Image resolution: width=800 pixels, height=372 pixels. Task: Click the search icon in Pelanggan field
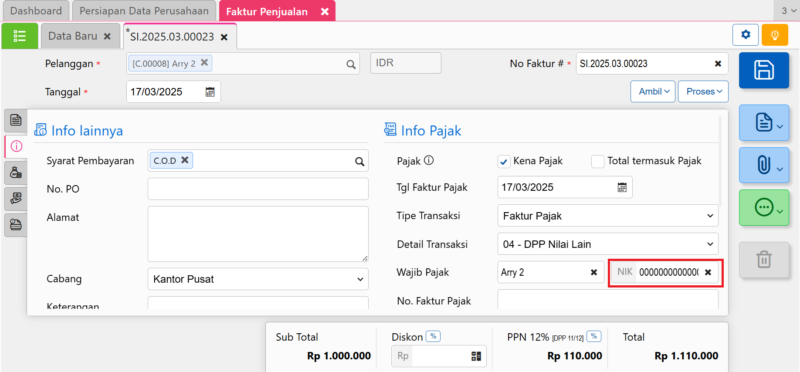[351, 64]
